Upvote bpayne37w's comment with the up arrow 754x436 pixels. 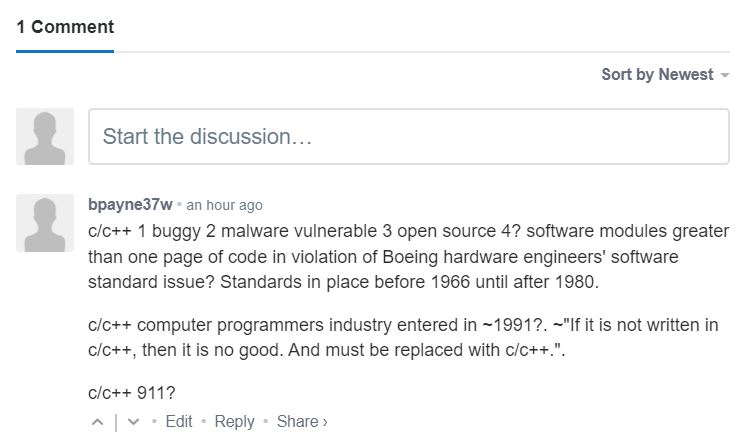pyautogui.click(x=97, y=422)
